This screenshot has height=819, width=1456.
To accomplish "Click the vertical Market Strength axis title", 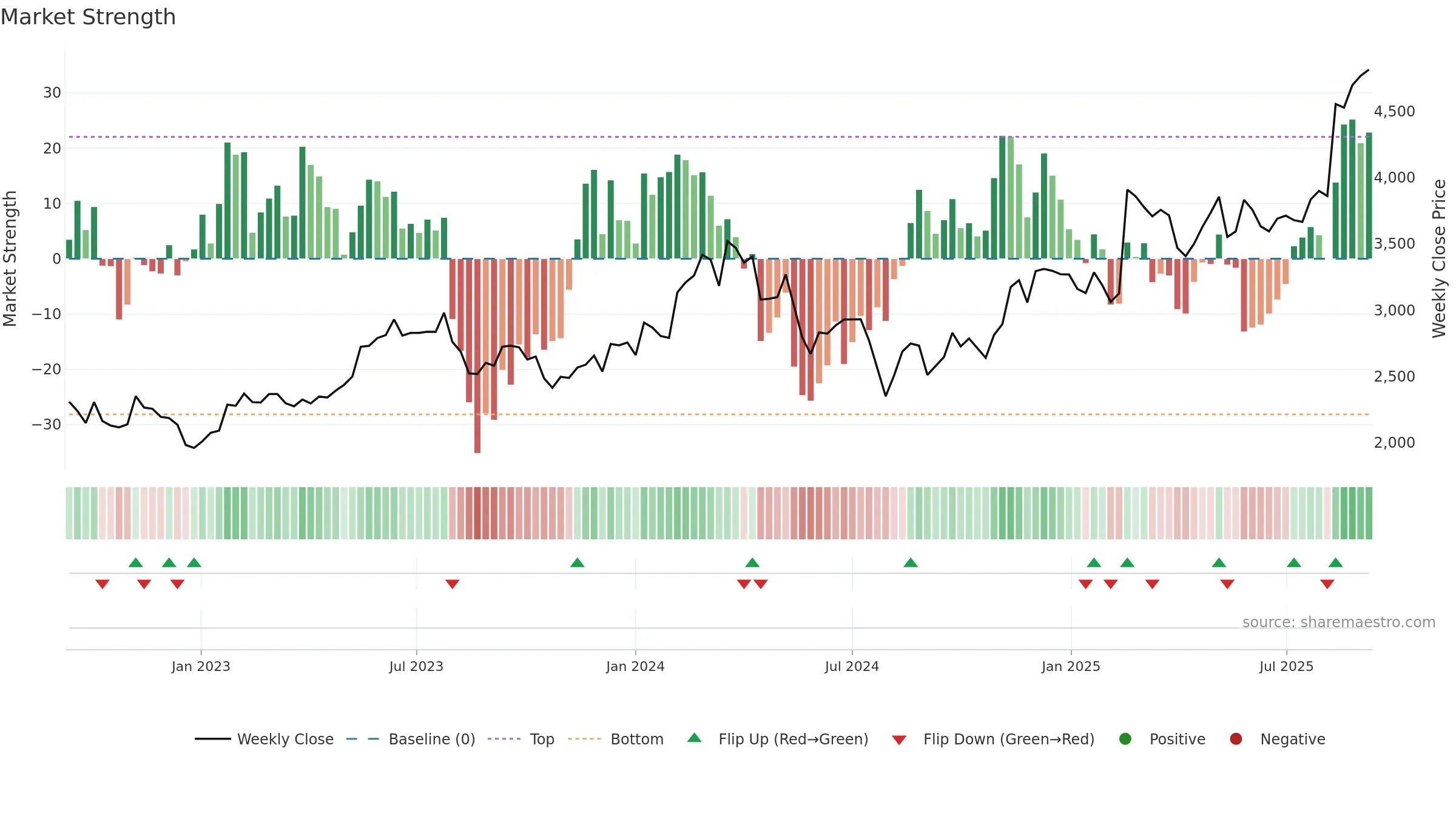I will pos(10,258).
